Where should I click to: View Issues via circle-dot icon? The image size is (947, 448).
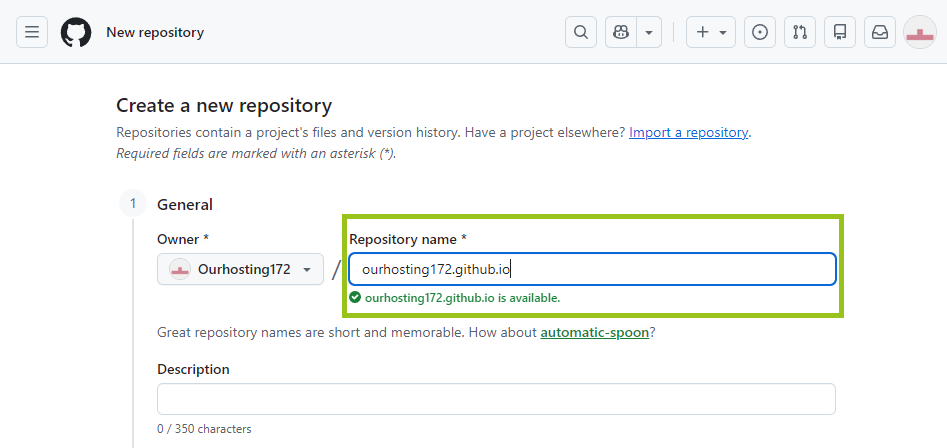[760, 32]
